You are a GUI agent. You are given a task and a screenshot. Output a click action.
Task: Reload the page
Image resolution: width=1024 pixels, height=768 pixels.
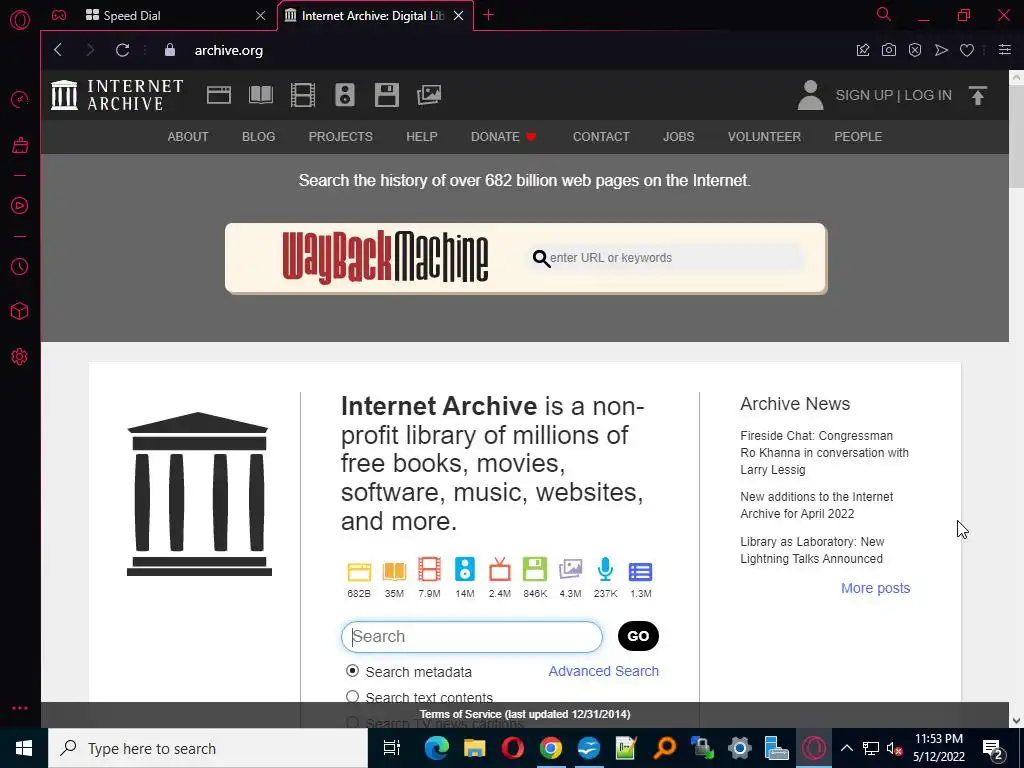[x=122, y=50]
